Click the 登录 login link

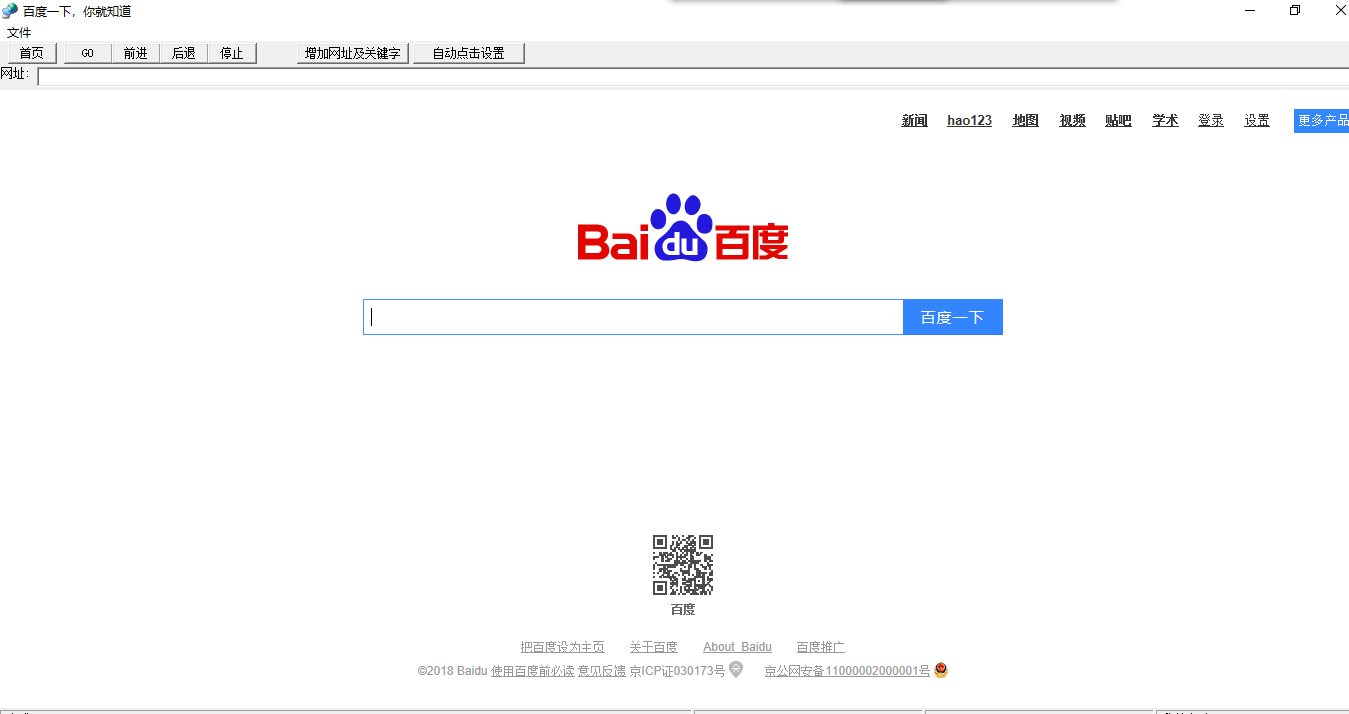[x=1211, y=120]
